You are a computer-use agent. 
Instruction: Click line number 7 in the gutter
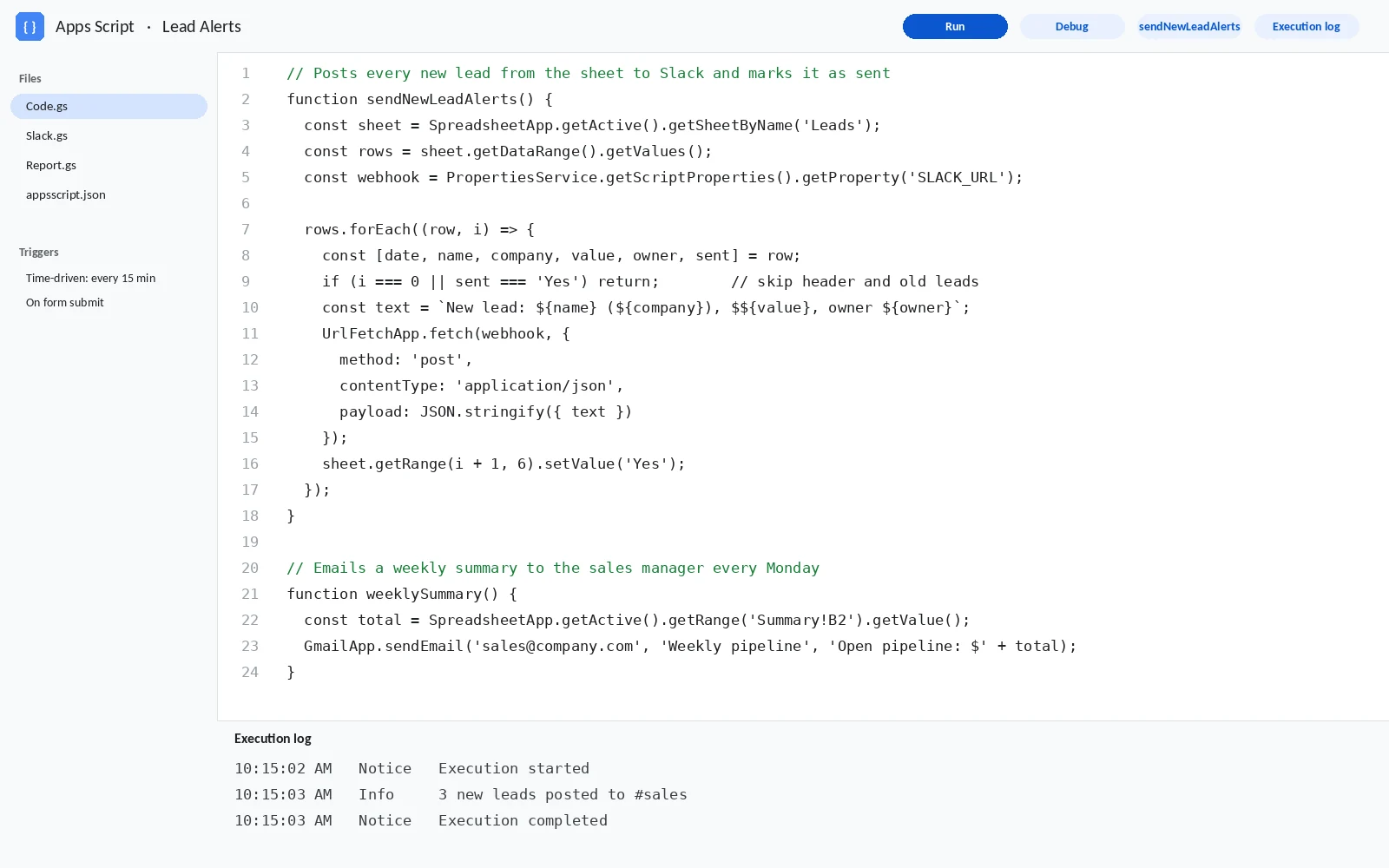246,229
